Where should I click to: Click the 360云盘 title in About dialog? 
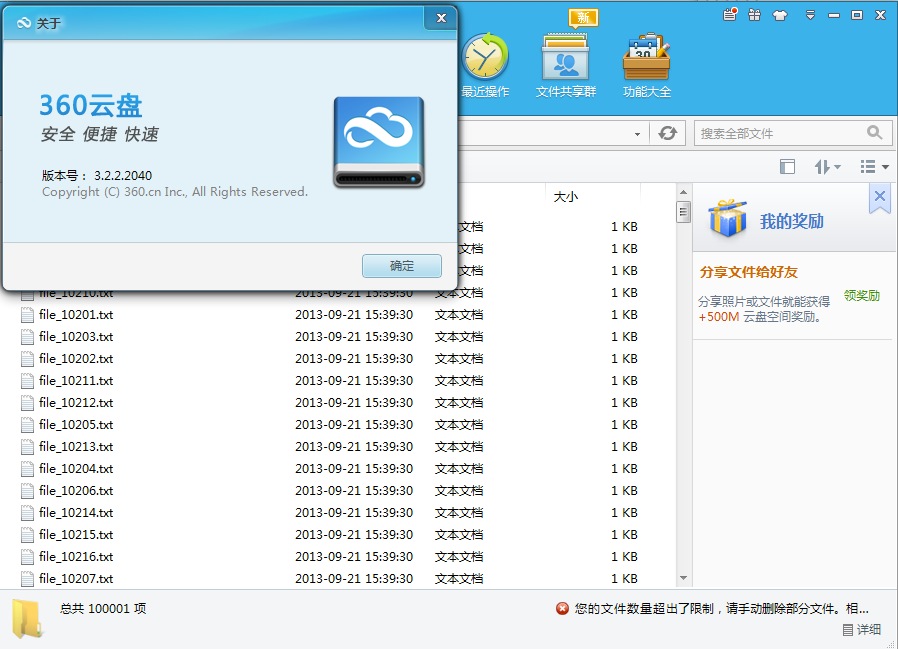point(90,105)
